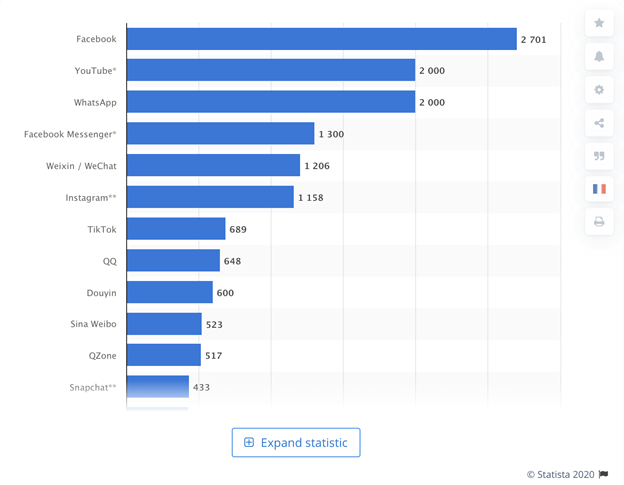
Task: Select the YouTube bar in the chart
Action: [x=271, y=70]
